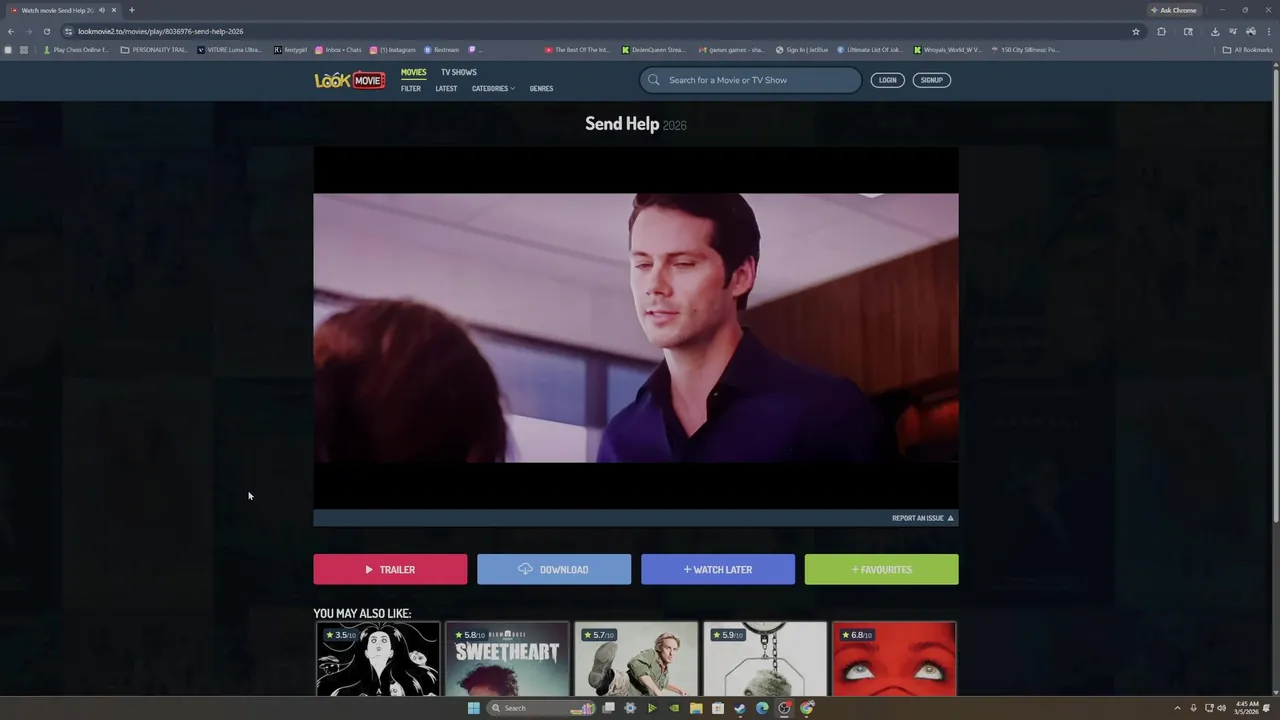Image resolution: width=1280 pixels, height=720 pixels.
Task: Open Google Chrome from taskbar
Action: (x=807, y=708)
